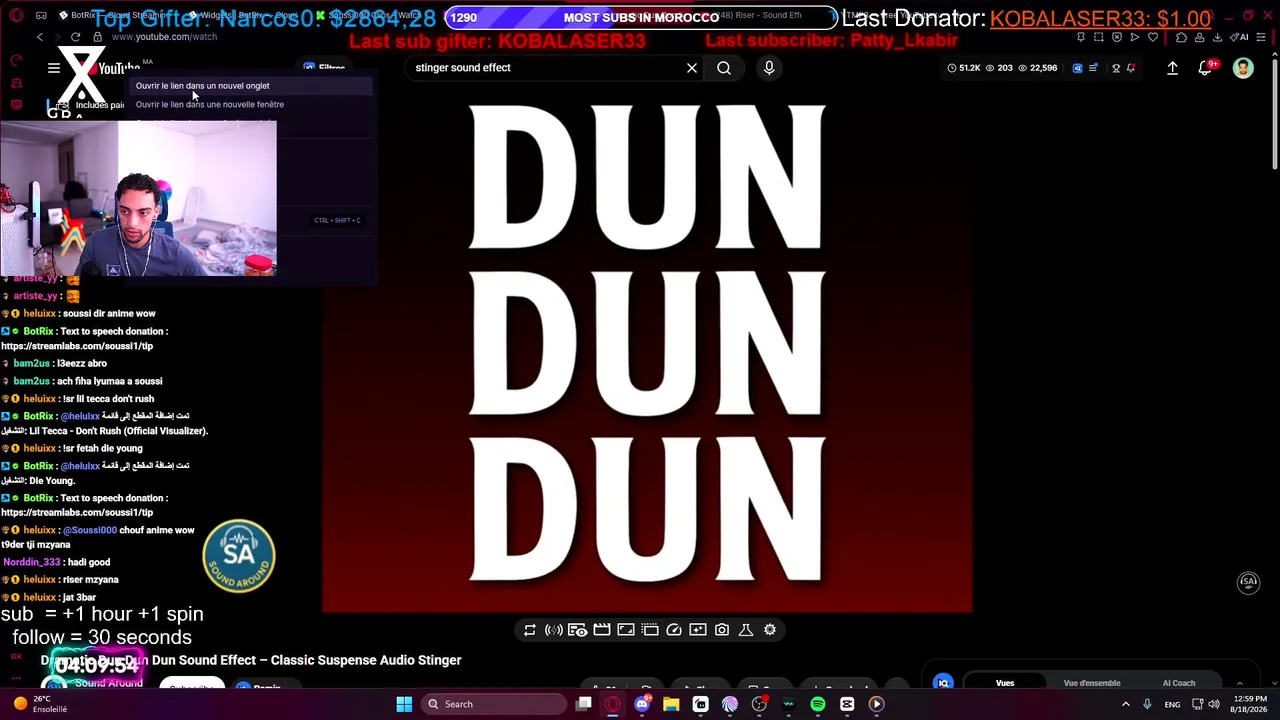Open Spotify from the taskbar
Screen dimensions: 1280x720
click(x=818, y=704)
